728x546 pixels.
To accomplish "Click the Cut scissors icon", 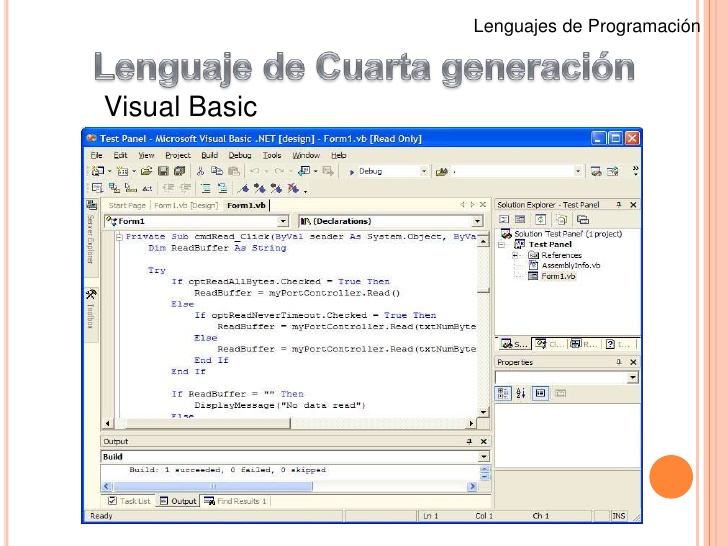I will tap(200, 171).
